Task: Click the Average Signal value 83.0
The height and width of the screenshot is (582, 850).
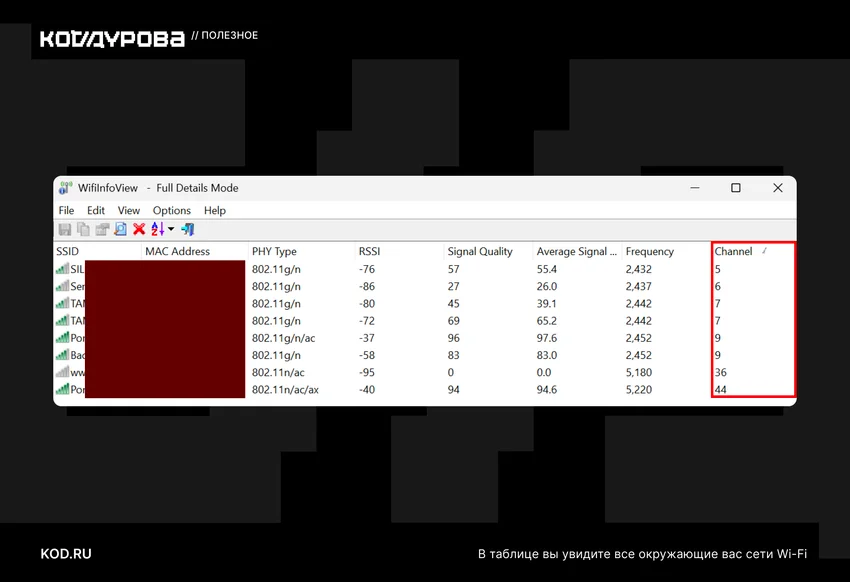Action: (547, 355)
